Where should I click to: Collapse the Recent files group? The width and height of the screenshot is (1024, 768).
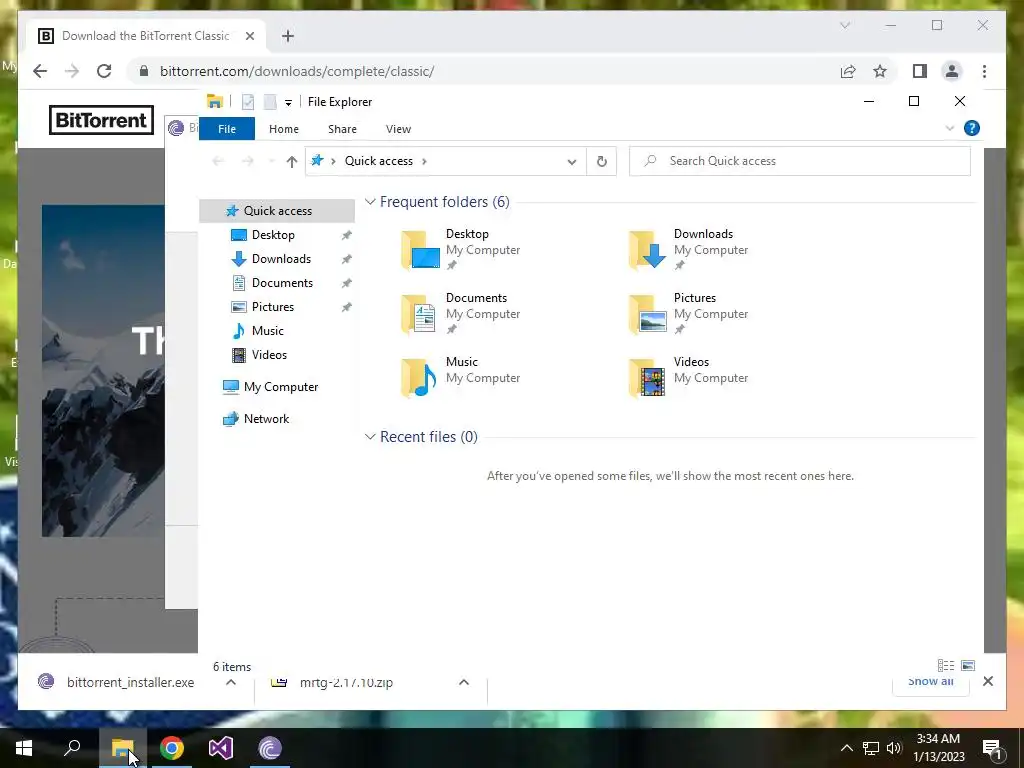pyautogui.click(x=370, y=436)
